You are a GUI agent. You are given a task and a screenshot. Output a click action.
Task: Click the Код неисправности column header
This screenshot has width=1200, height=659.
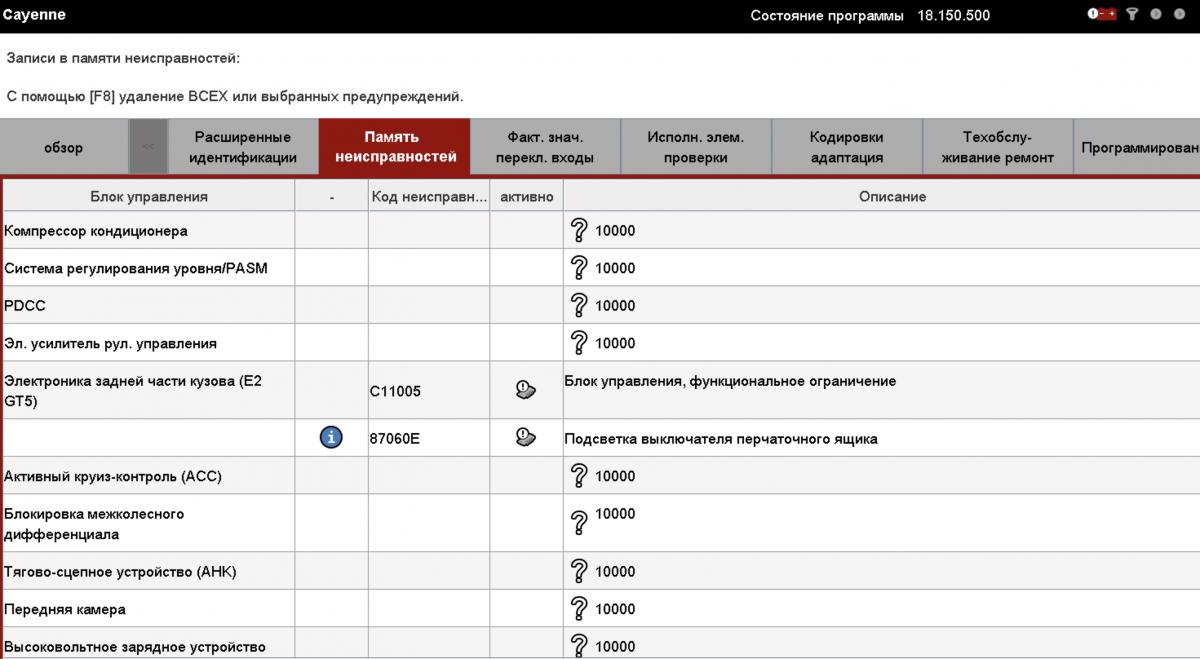point(428,197)
